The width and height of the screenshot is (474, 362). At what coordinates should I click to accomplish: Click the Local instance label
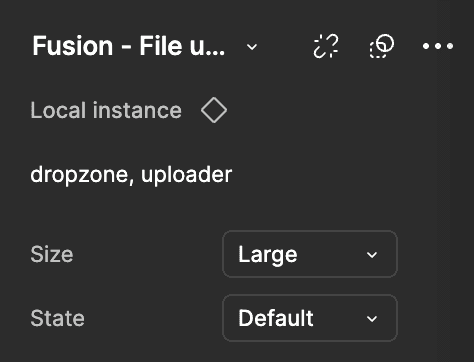pyautogui.click(x=106, y=110)
